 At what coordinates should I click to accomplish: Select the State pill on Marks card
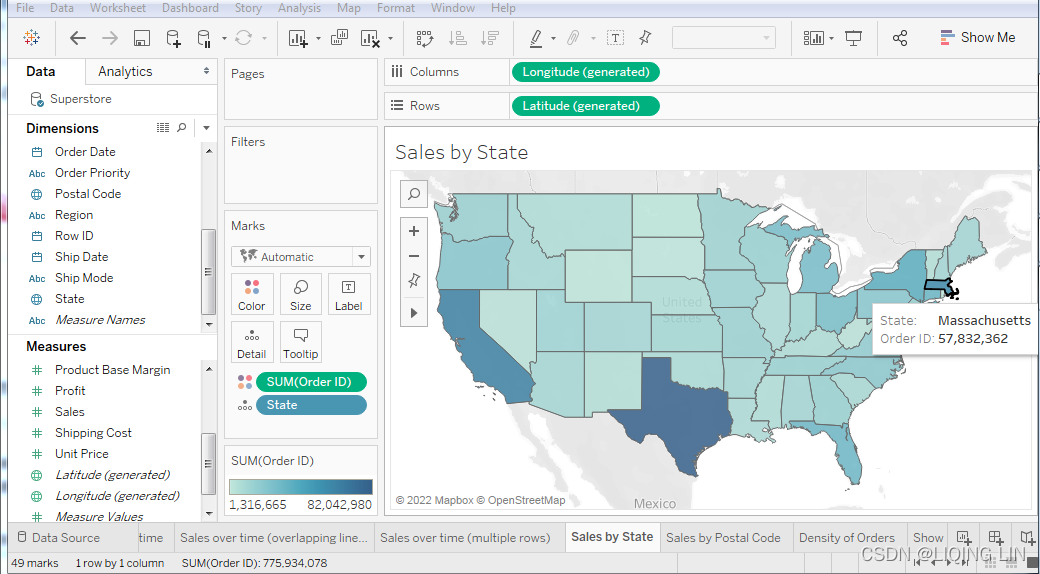point(311,405)
